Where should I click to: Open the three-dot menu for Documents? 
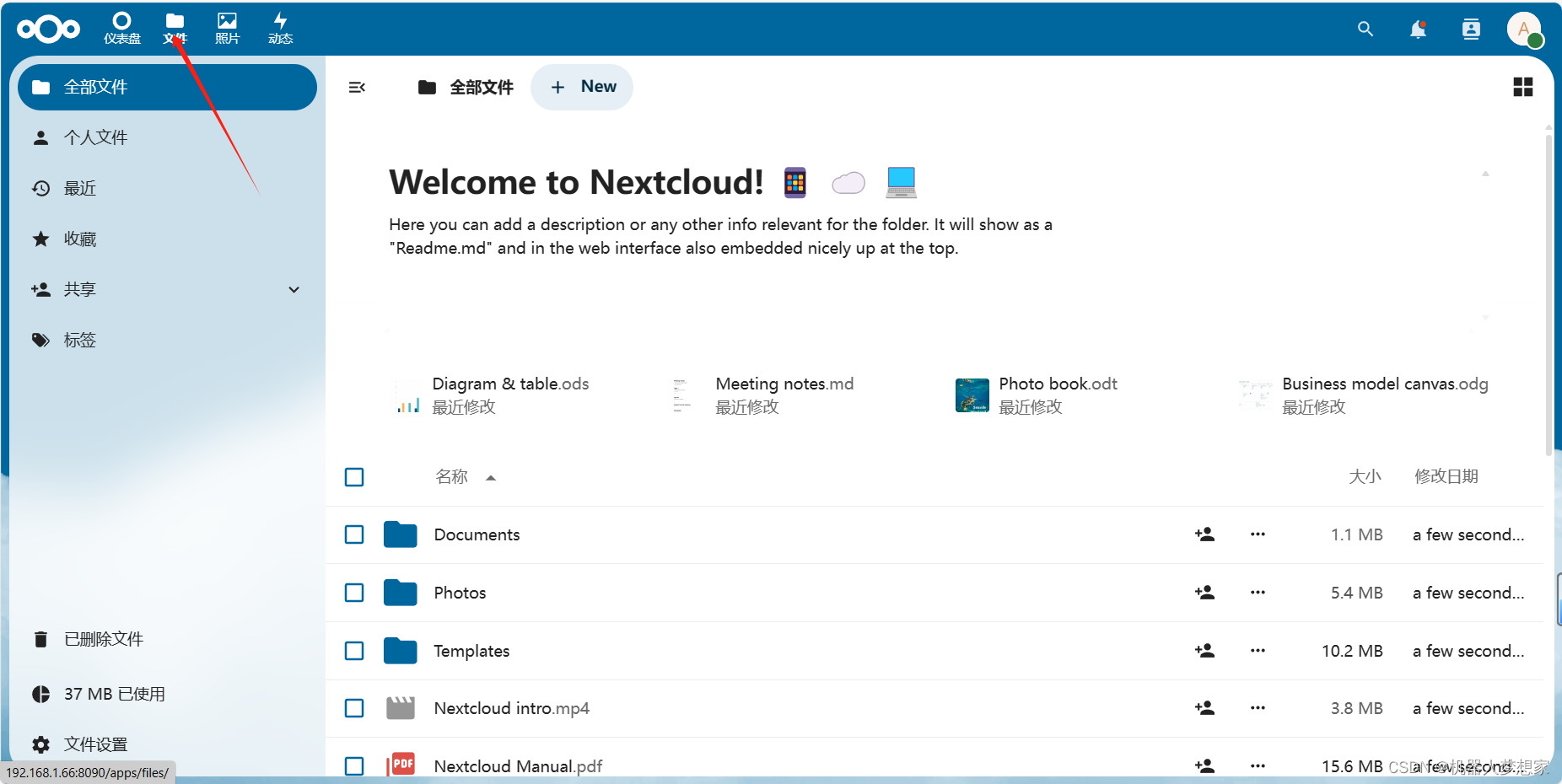[1257, 534]
